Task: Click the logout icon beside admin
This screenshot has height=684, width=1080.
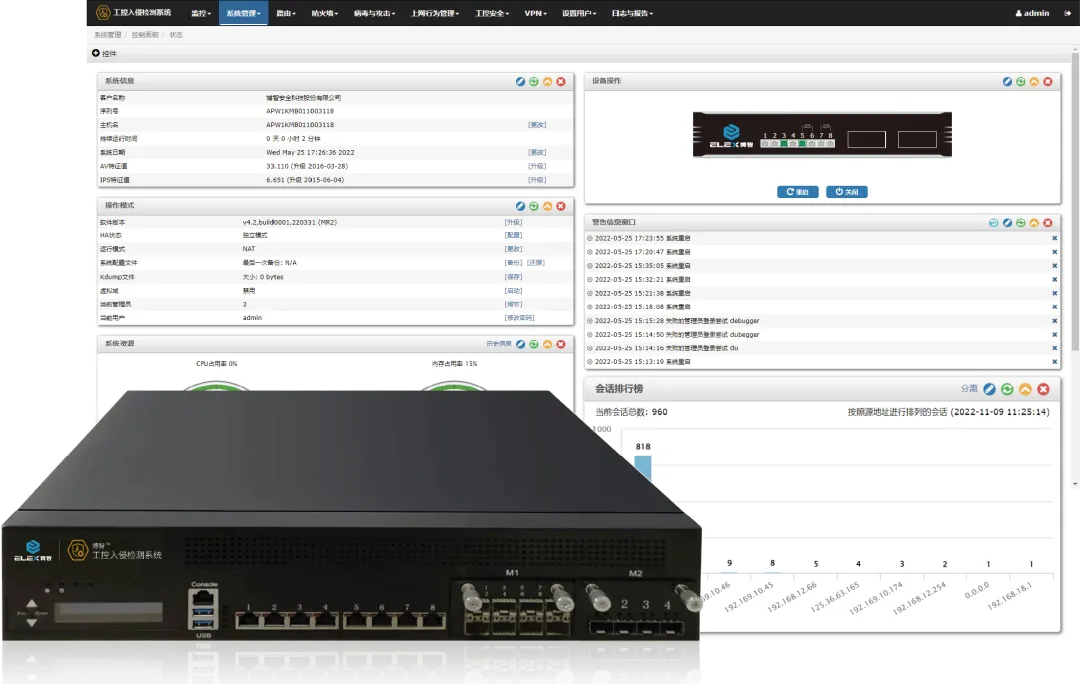Action: (1068, 13)
